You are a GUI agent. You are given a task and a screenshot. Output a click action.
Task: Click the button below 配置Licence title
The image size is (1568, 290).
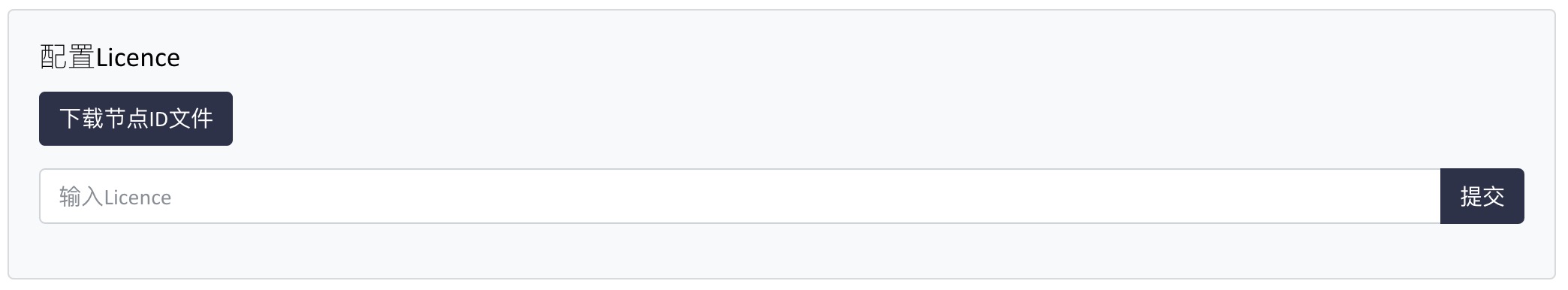click(x=136, y=119)
